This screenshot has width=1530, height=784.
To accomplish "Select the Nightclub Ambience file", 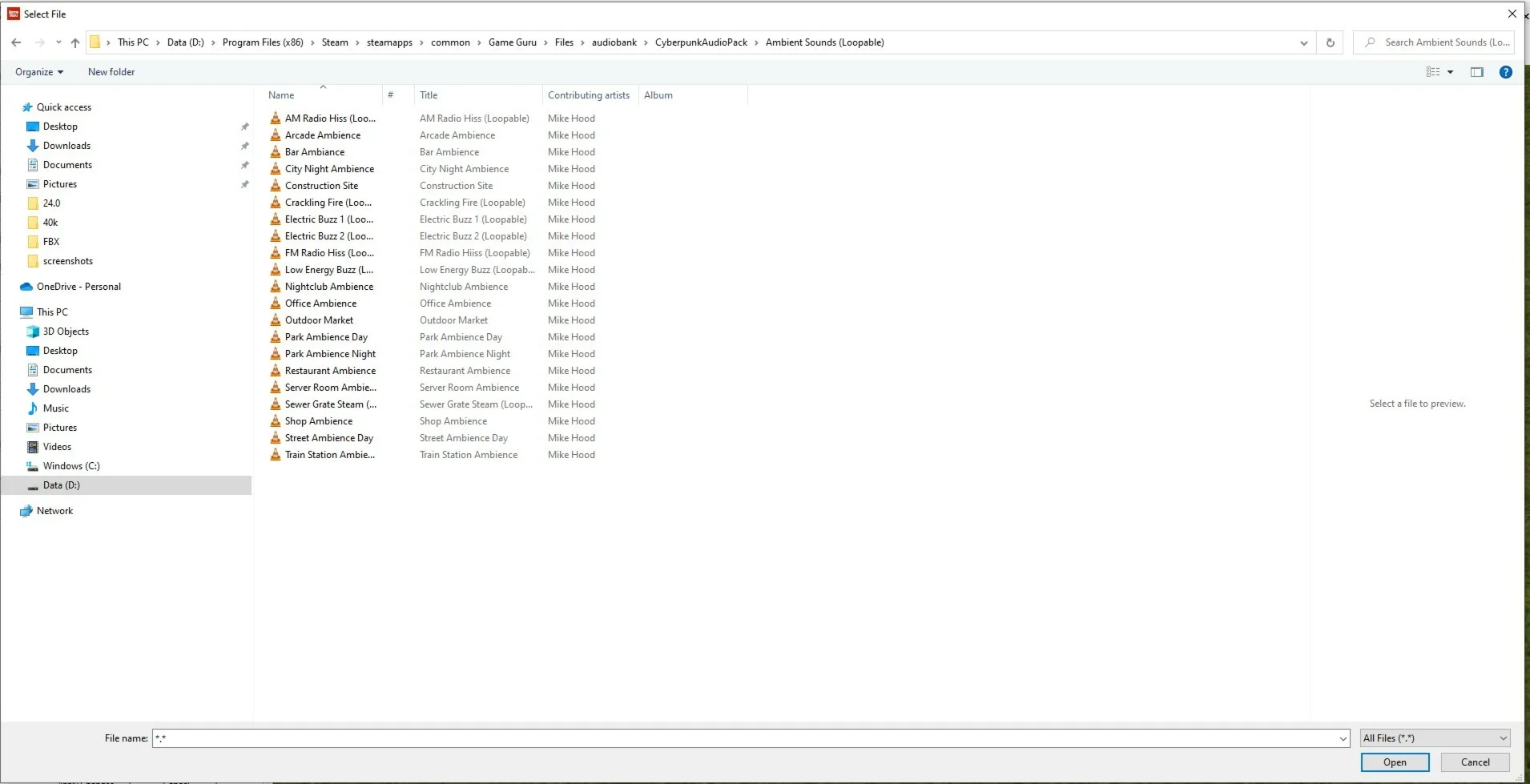I will pos(329,287).
